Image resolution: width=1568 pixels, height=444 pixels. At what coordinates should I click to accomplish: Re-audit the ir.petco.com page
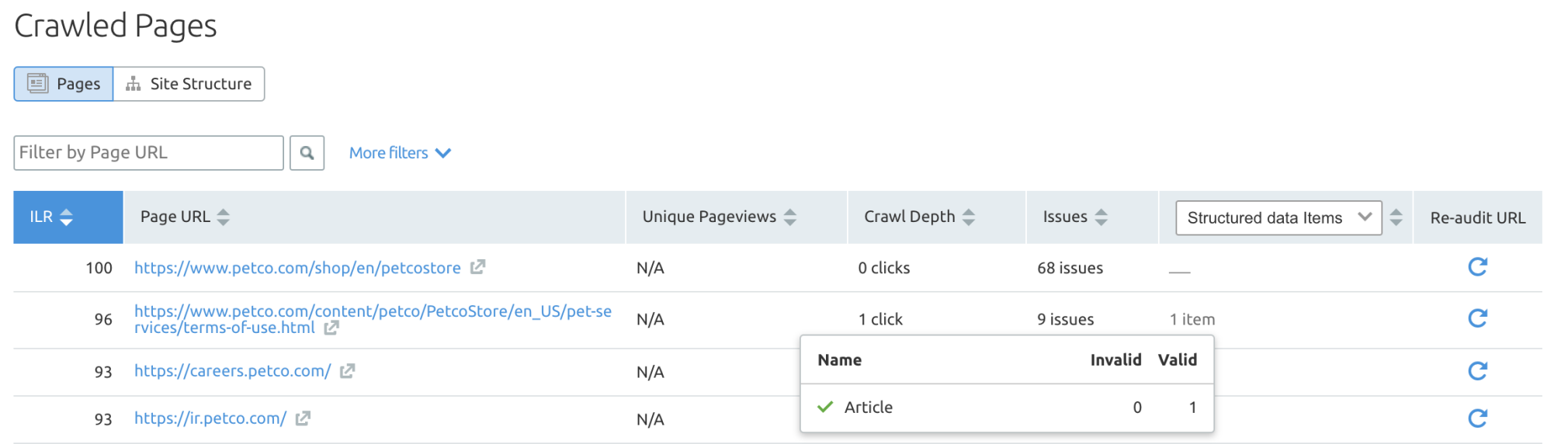point(1477,418)
